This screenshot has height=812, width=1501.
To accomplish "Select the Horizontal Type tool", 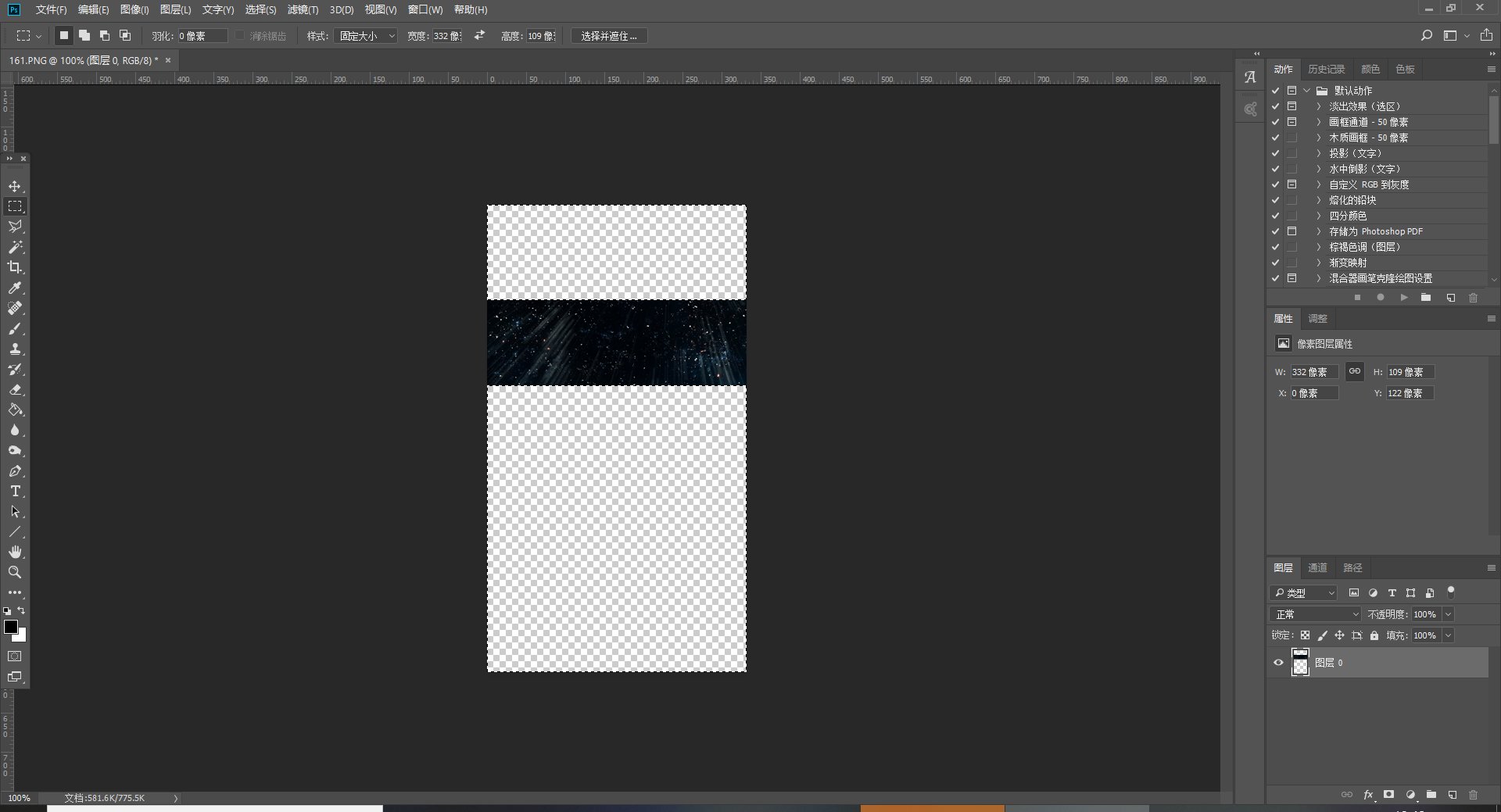I will [15, 492].
